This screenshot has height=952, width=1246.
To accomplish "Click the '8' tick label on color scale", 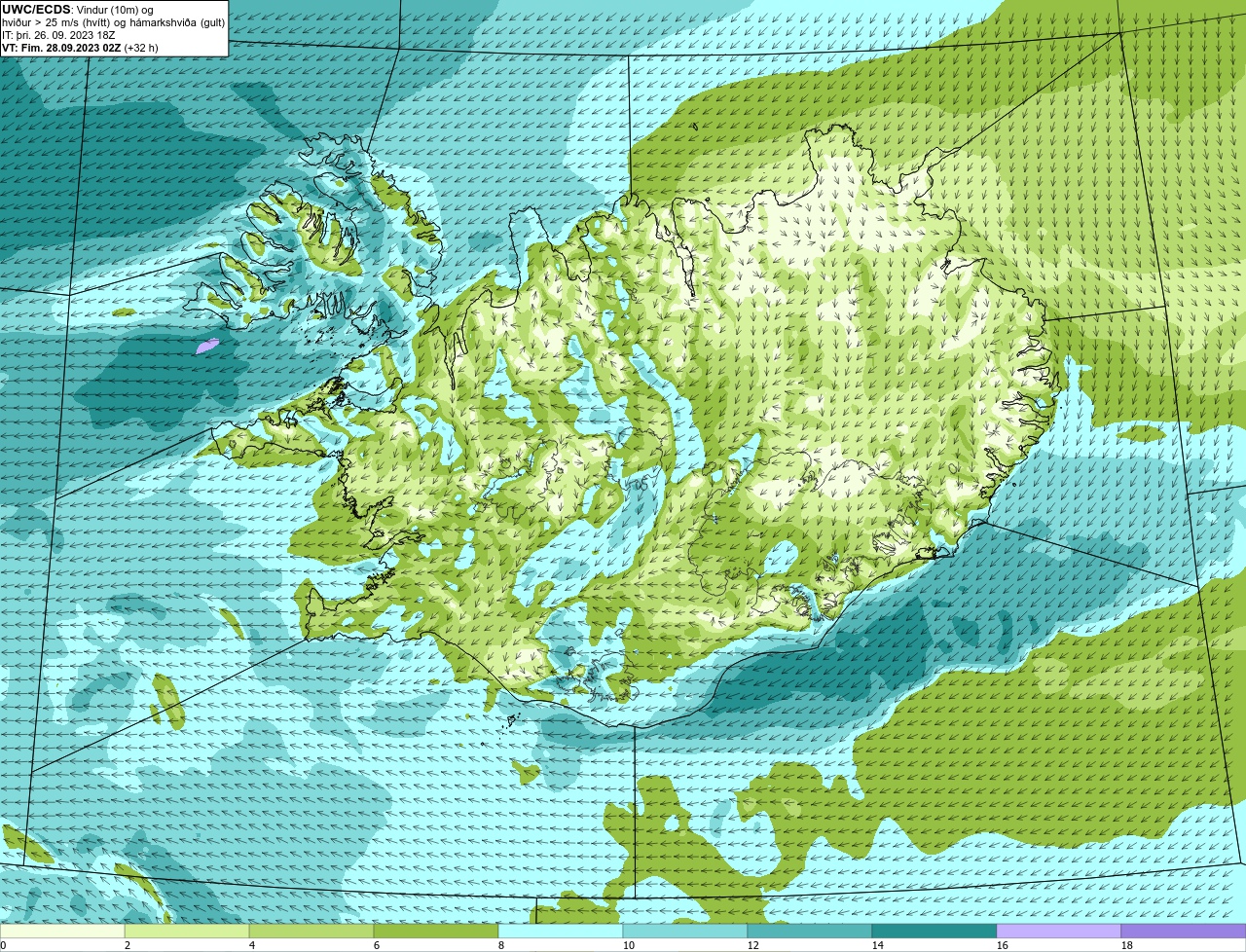I will point(501,945).
